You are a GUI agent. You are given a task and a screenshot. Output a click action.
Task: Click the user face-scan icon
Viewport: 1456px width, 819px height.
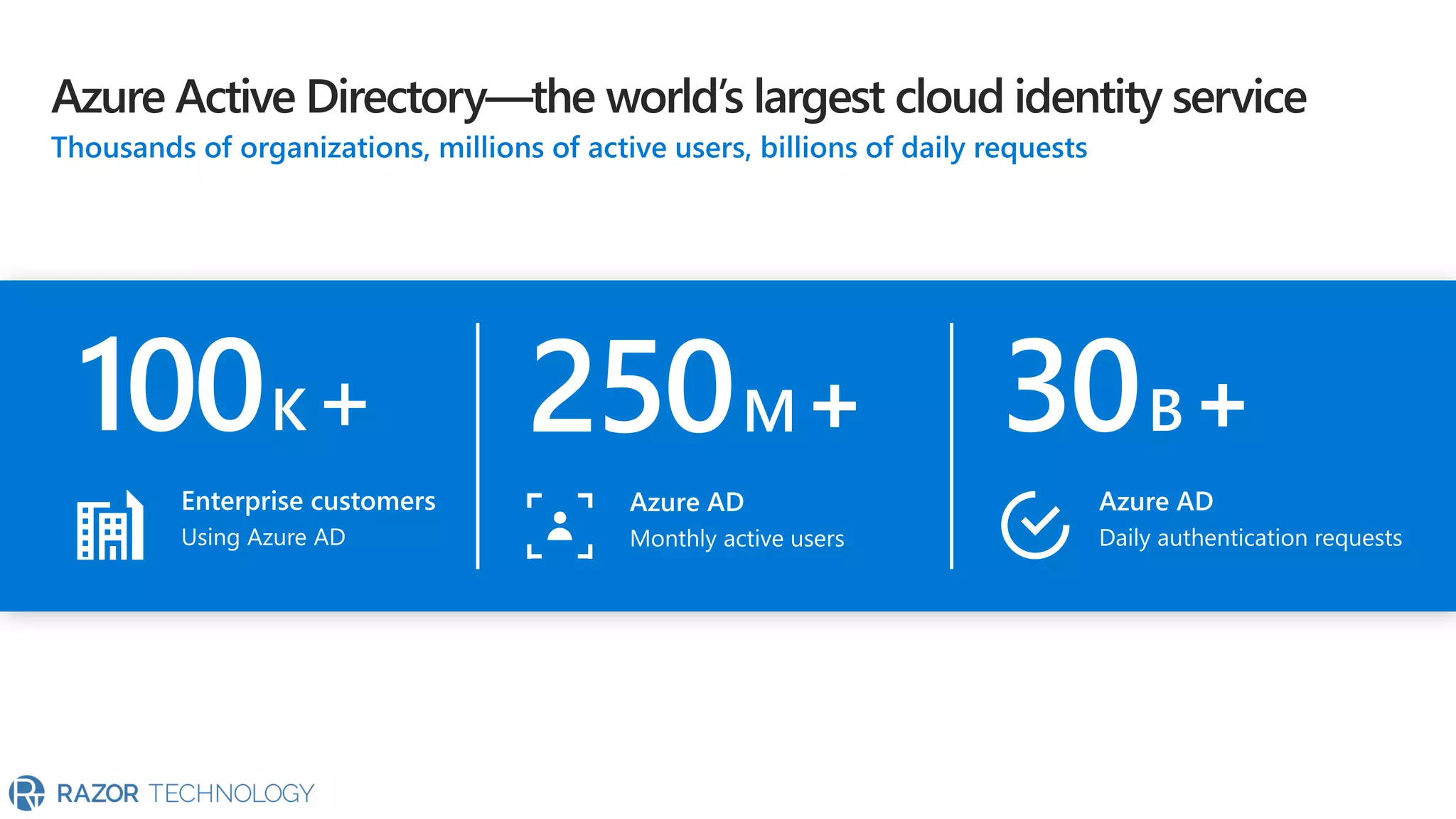click(x=560, y=526)
